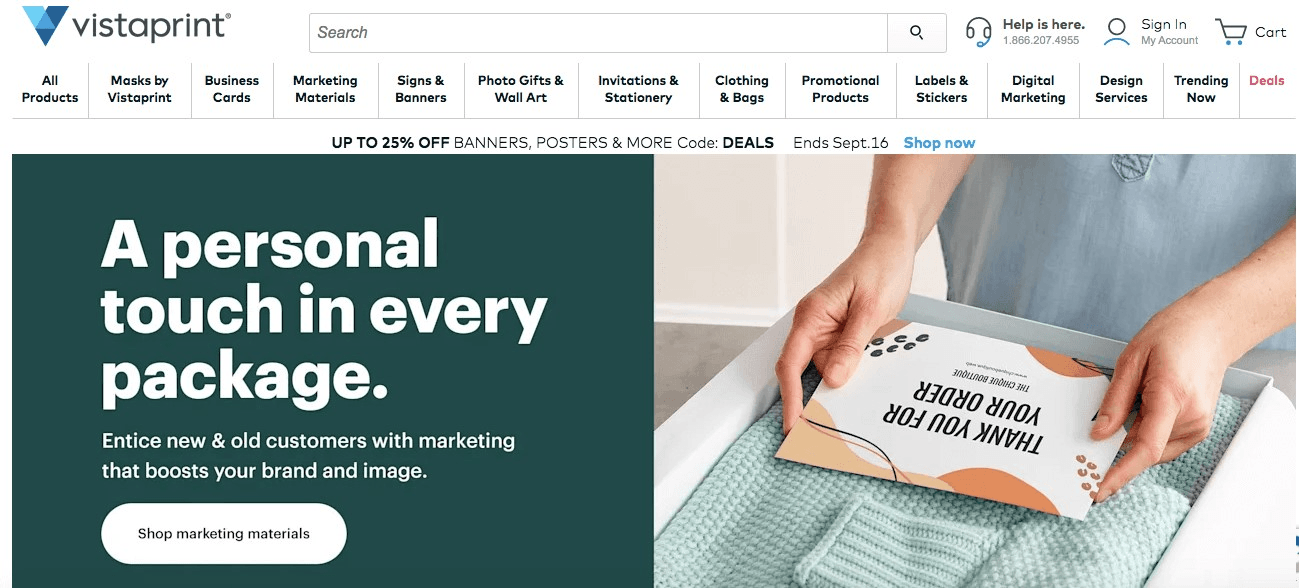Go to Clothing & Bags
This screenshot has height=588, width=1299.
tap(742, 89)
